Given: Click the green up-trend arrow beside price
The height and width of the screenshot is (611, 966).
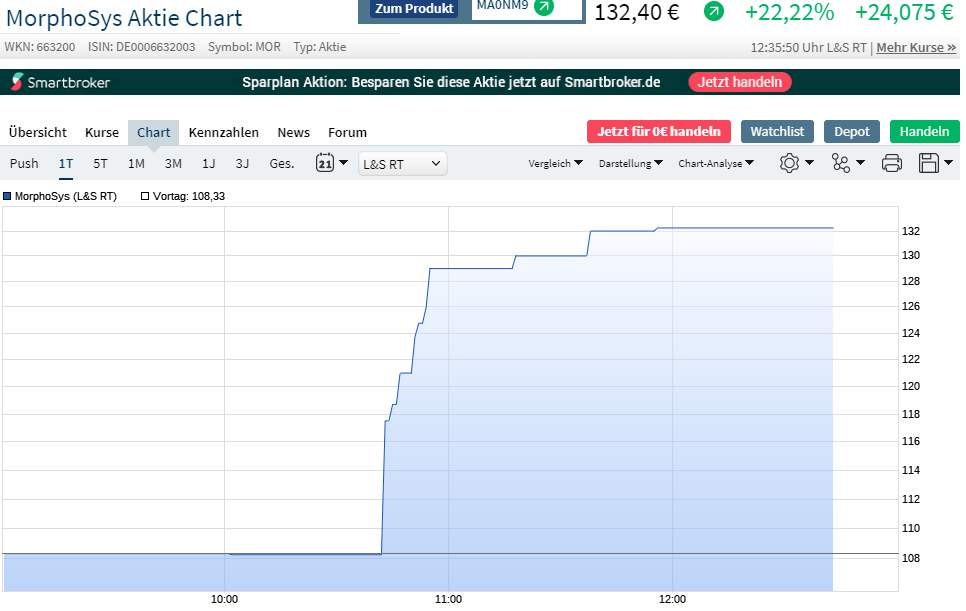Looking at the screenshot, I should pyautogui.click(x=713, y=11).
